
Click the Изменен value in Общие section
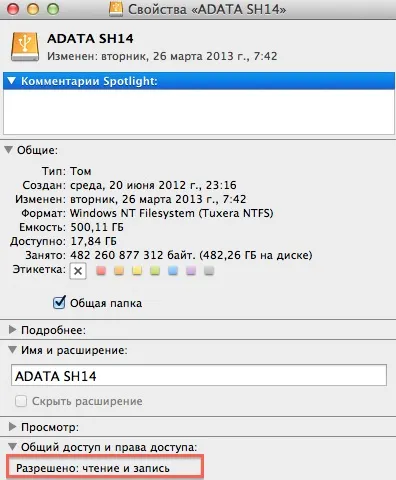pos(158,199)
